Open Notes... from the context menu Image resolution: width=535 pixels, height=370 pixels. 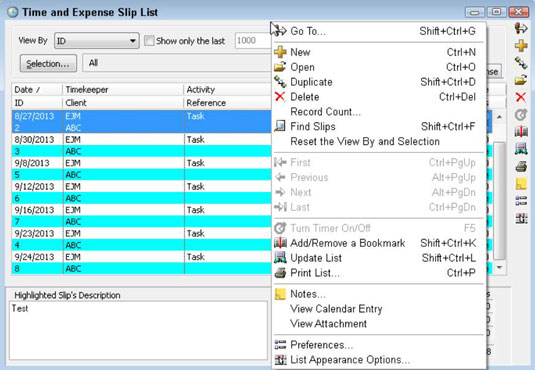379,294
